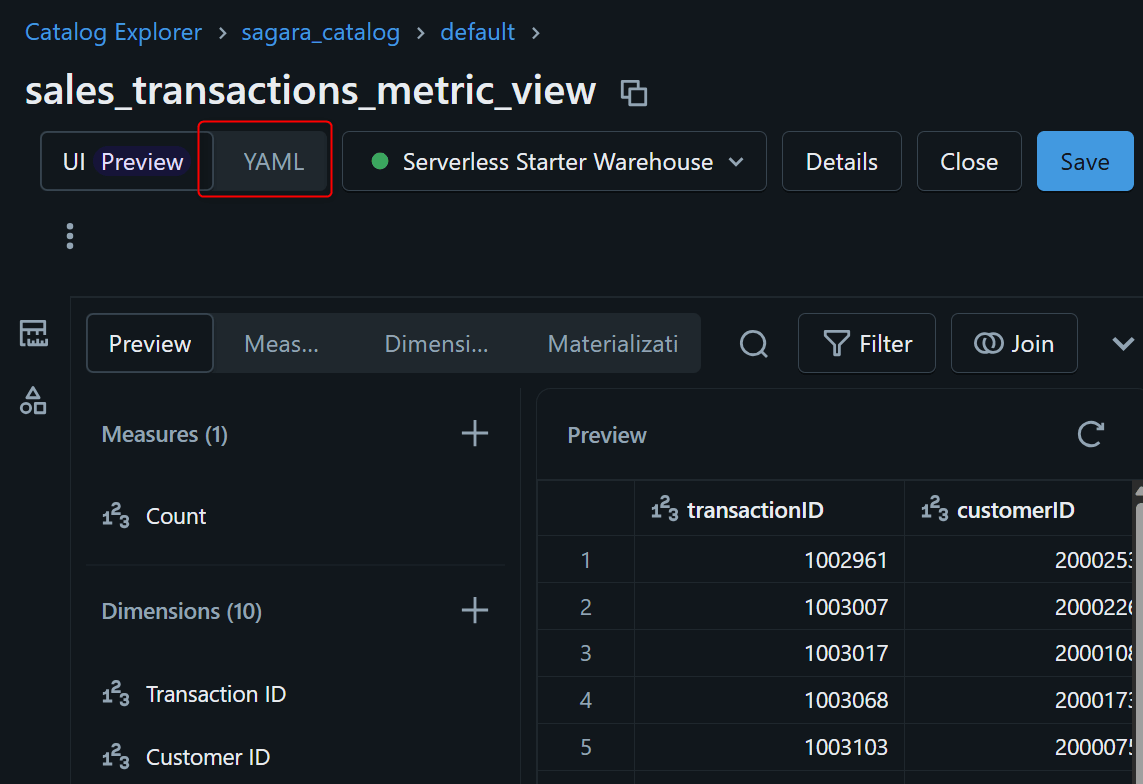Select the Measures tab
Viewport: 1143px width, 784px height.
click(x=281, y=344)
